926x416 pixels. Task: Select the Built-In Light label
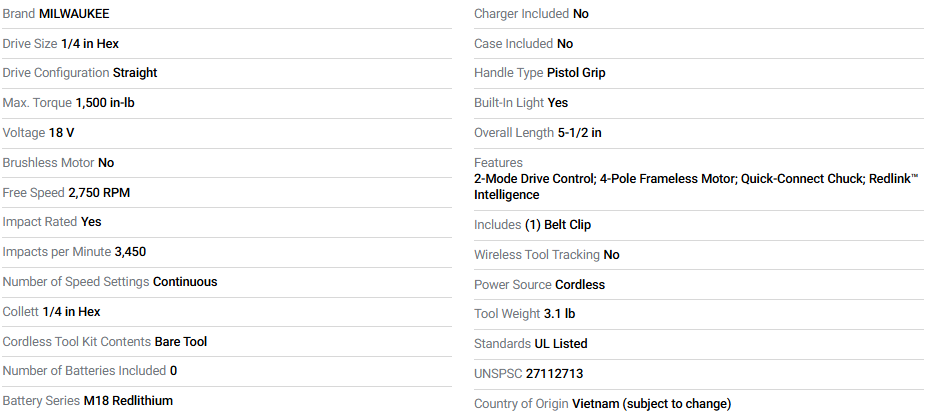coord(509,103)
